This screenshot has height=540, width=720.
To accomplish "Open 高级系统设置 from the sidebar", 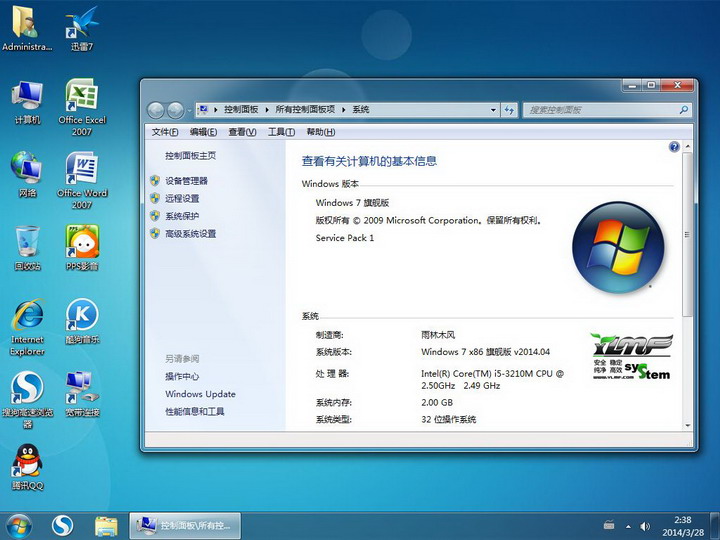I will 191,234.
